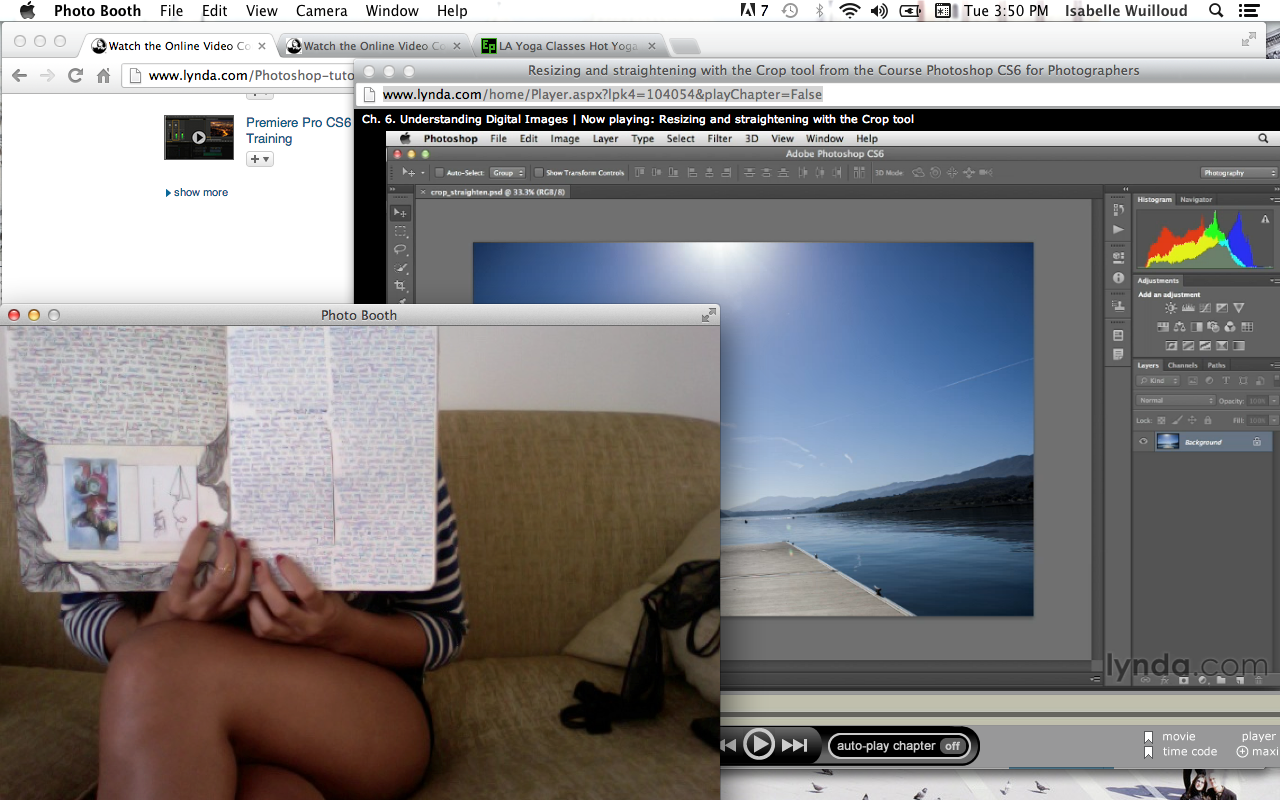Open the Histogram panel options menu
The image size is (1280, 800).
pos(1274,199)
